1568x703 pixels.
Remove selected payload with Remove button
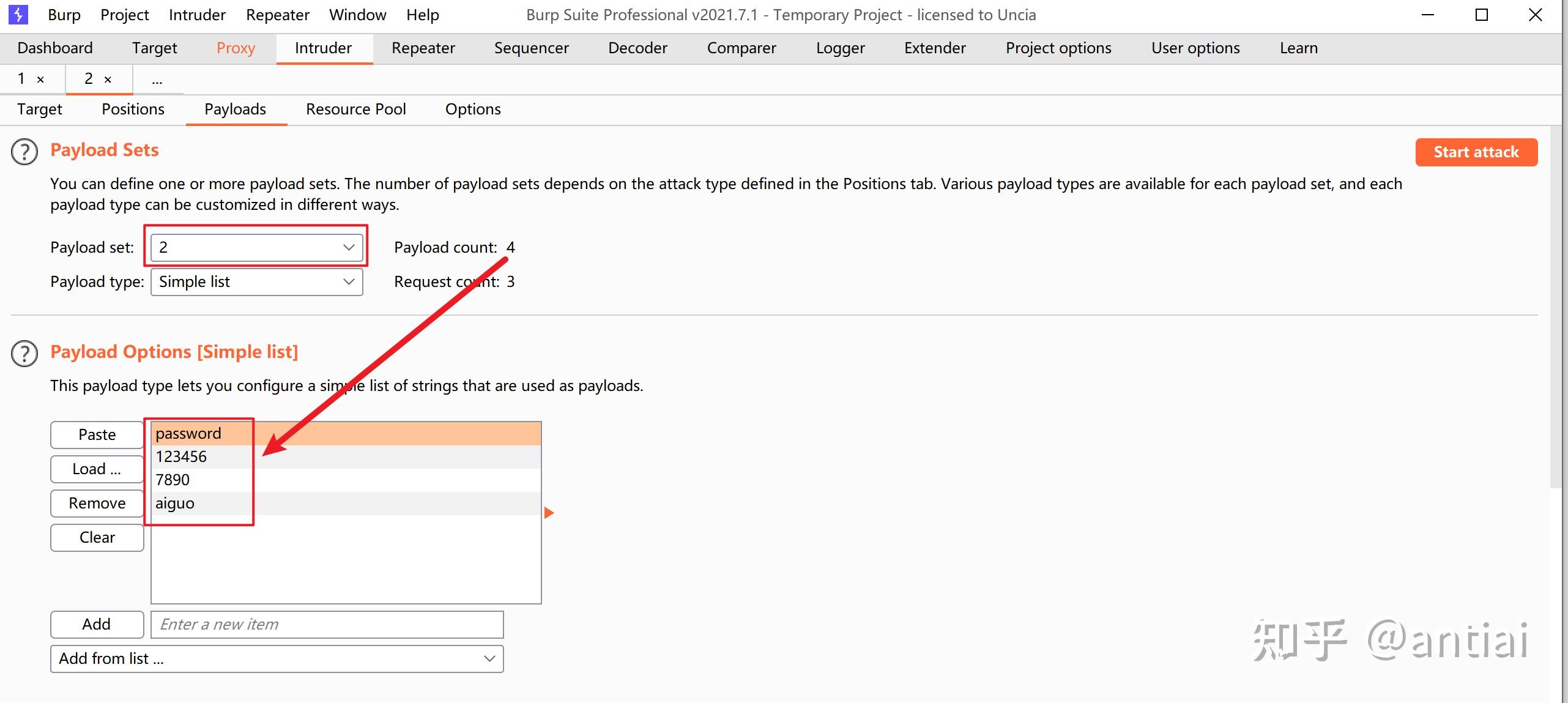pos(97,503)
